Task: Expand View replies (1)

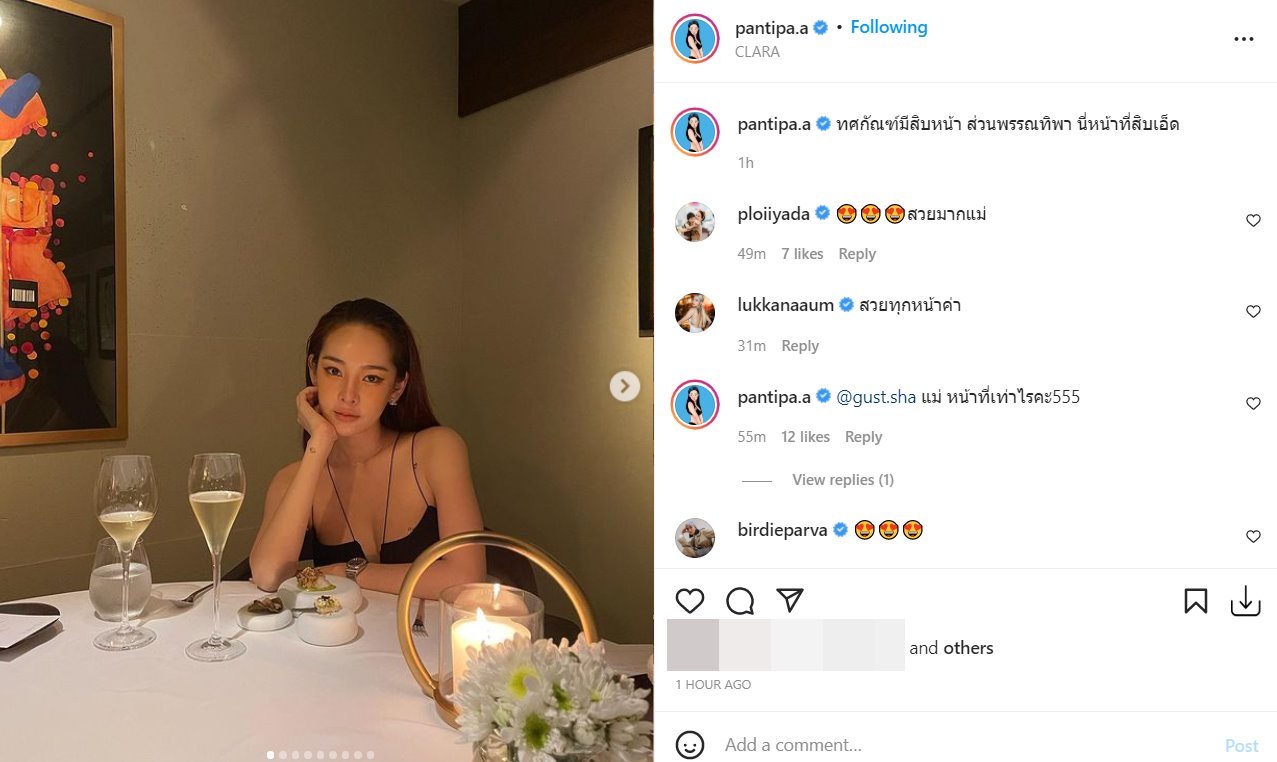Action: 842,480
